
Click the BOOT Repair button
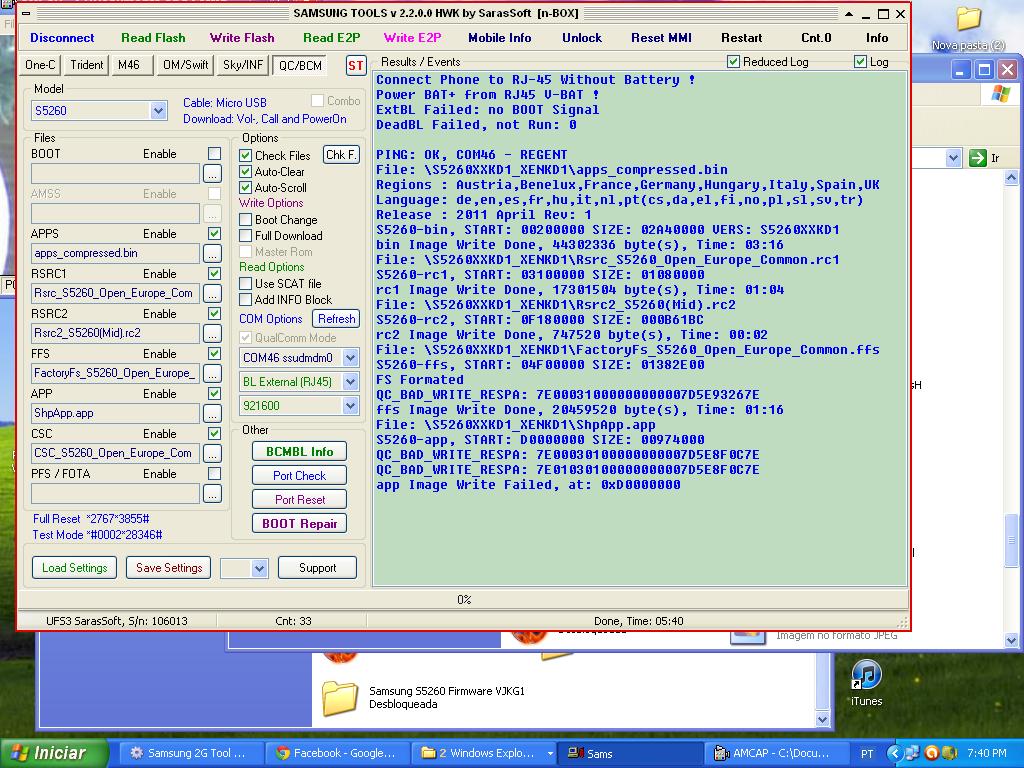[299, 524]
